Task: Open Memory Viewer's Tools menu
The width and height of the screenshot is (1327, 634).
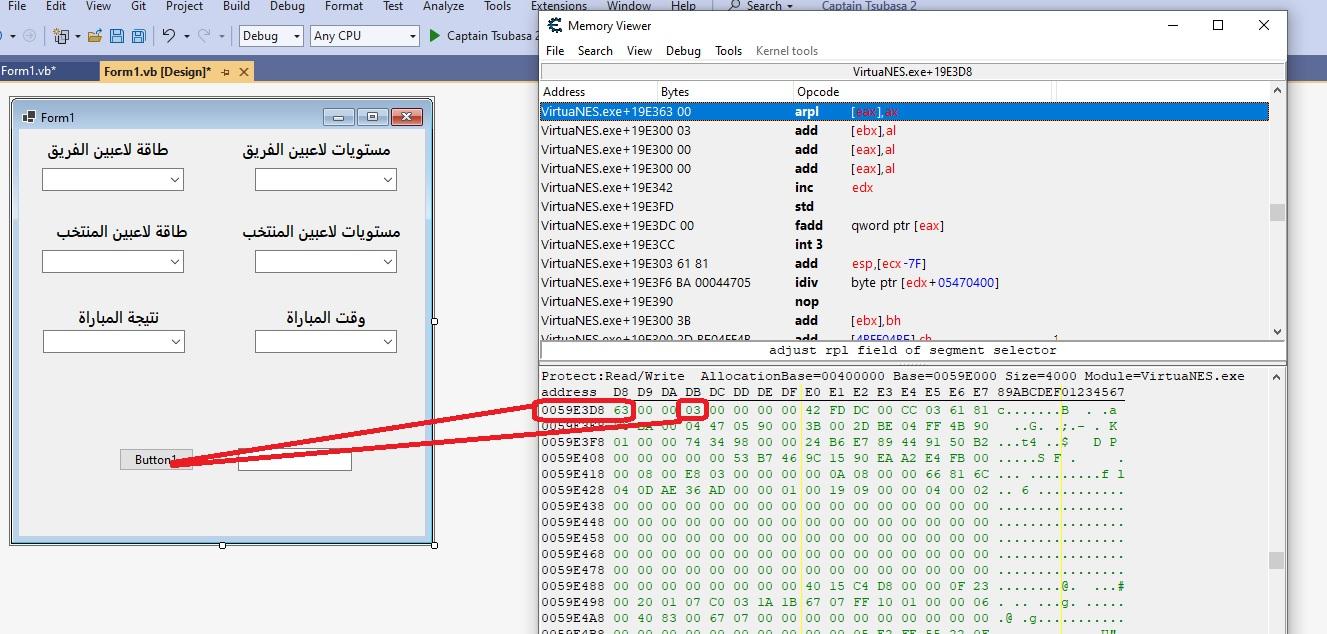Action: (x=728, y=51)
